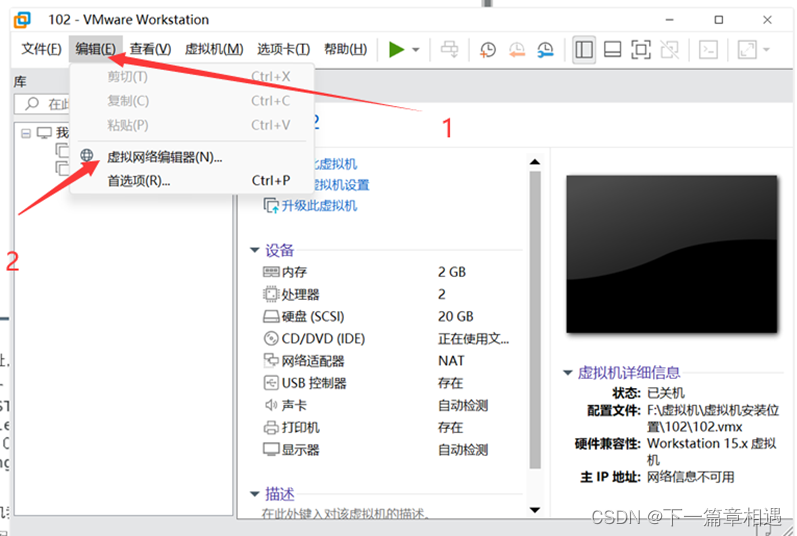Click the 20 GB disk size value
This screenshot has height=536, width=797.
(455, 317)
